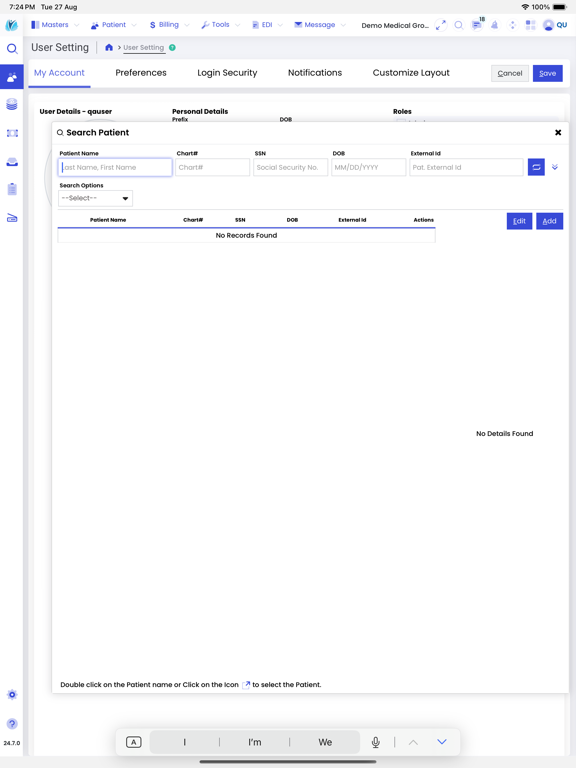The width and height of the screenshot is (576, 768).
Task: Open the help question mark icon
Action: click(x=12, y=724)
